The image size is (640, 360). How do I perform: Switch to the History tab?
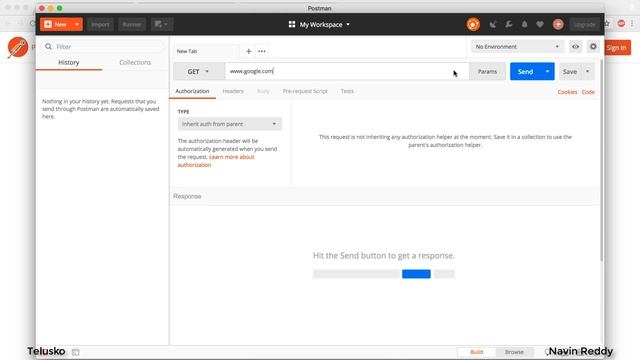69,62
